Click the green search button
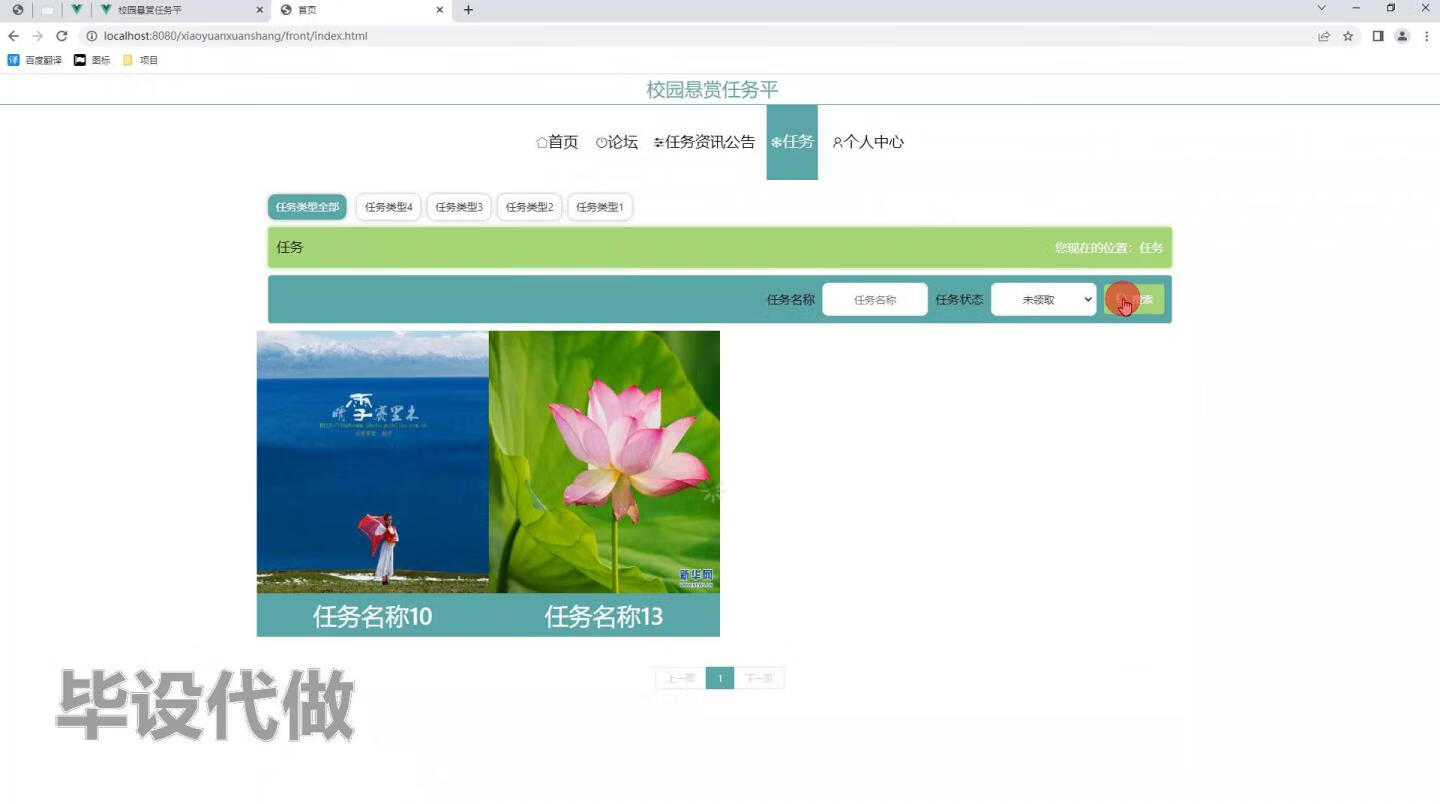 1134,299
